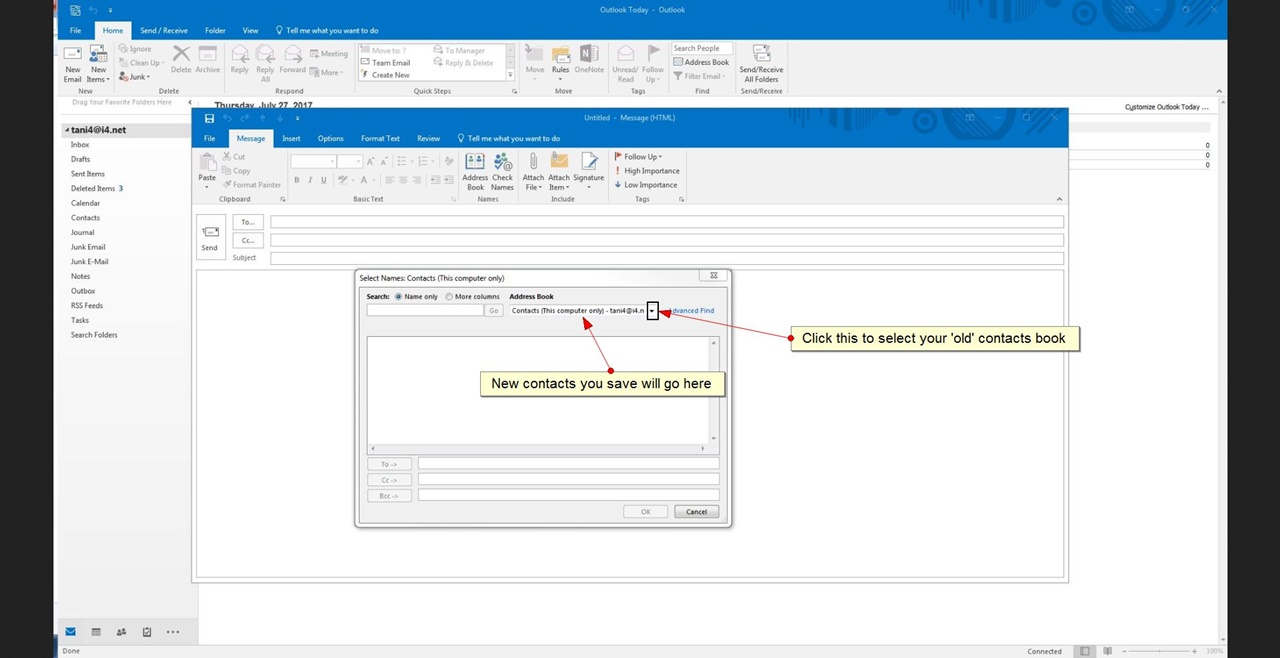Click the Subject field in the message window

666,258
